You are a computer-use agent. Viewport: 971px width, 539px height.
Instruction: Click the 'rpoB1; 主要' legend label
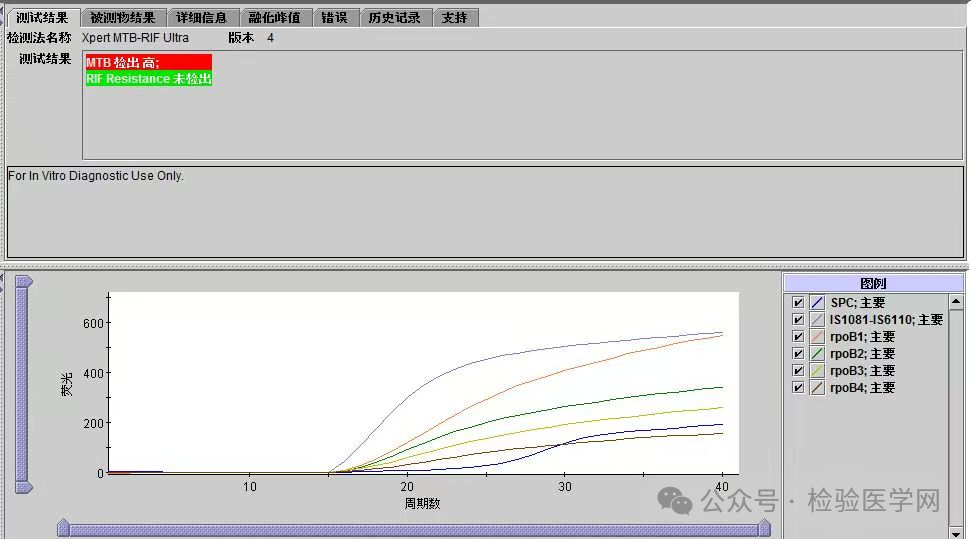coord(863,337)
